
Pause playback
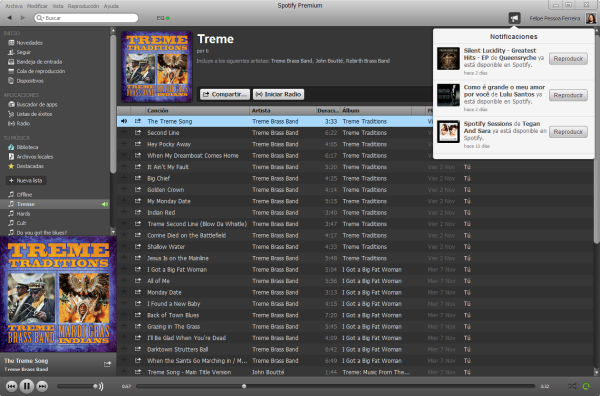point(26,386)
